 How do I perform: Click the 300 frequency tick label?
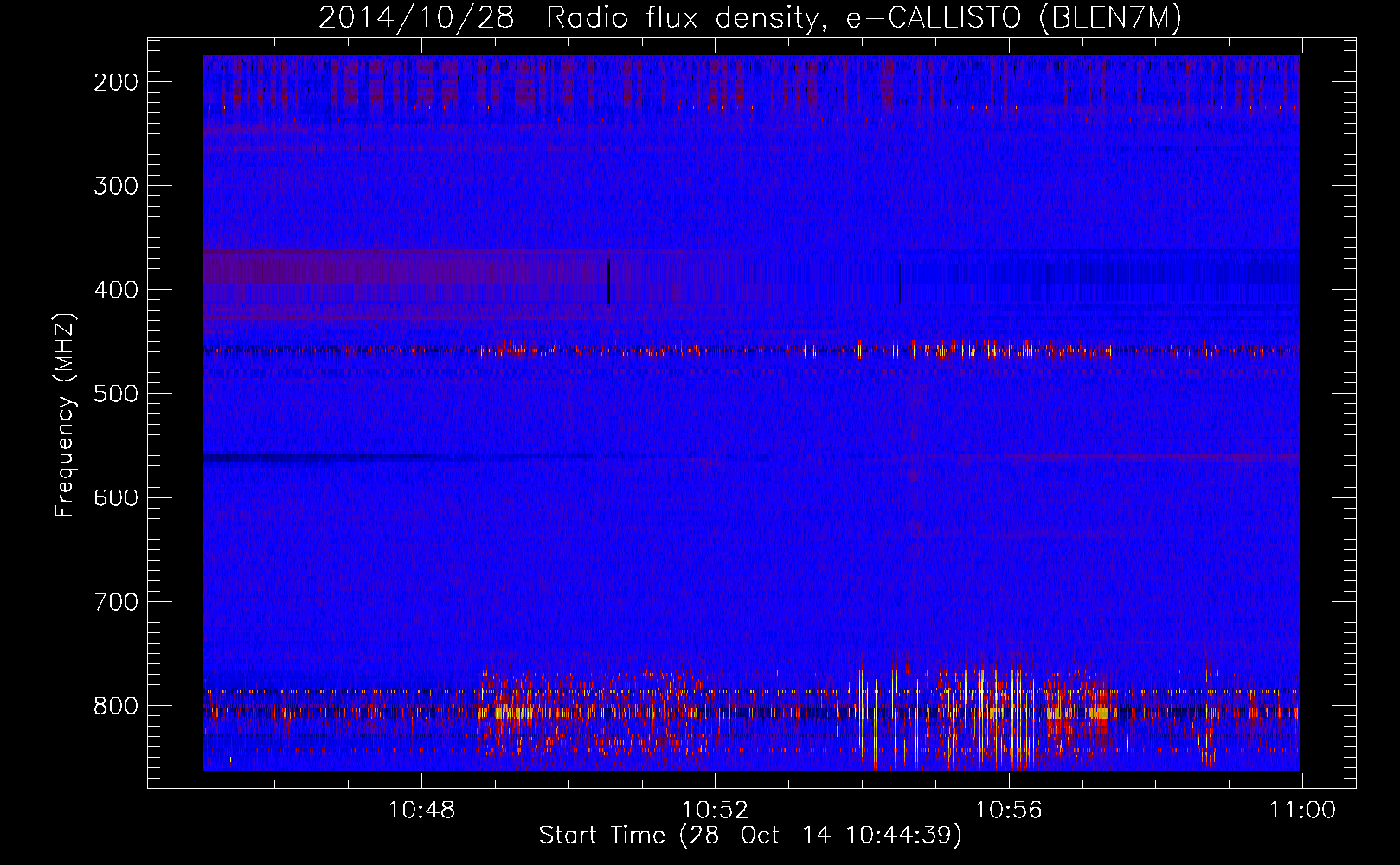115,186
